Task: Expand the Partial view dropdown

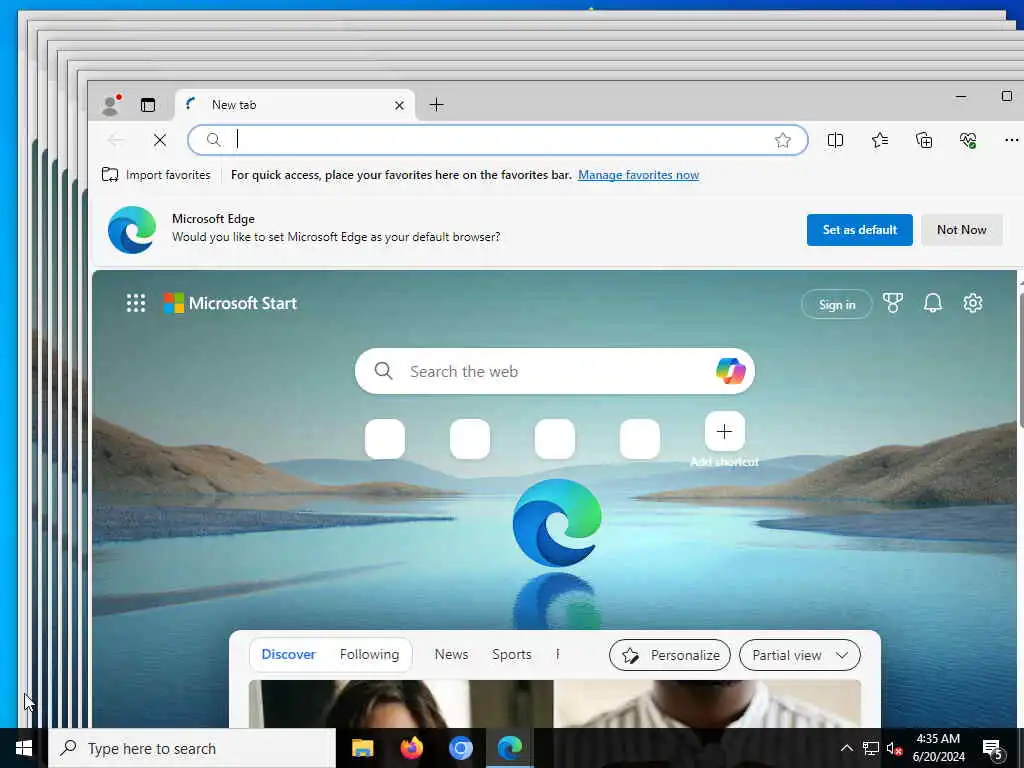Action: pyautogui.click(x=799, y=655)
